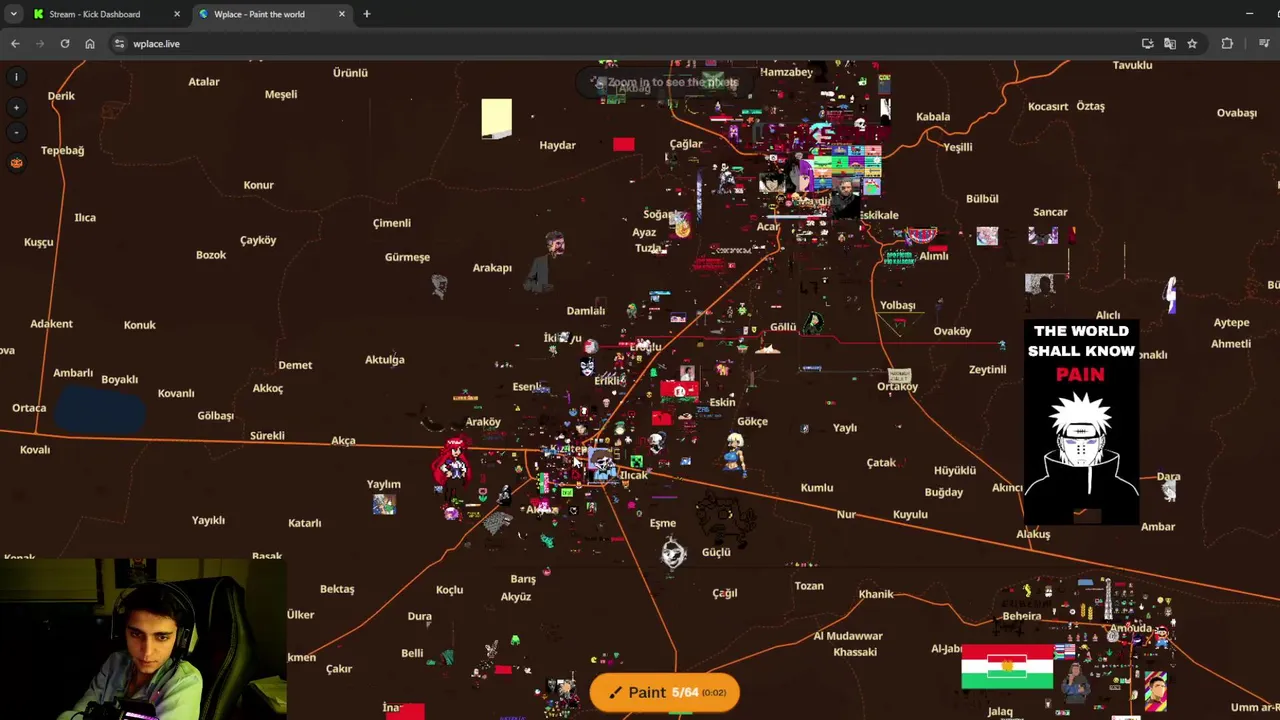Click the Khanik map label
This screenshot has width=1280, height=720.
pyautogui.click(x=876, y=595)
